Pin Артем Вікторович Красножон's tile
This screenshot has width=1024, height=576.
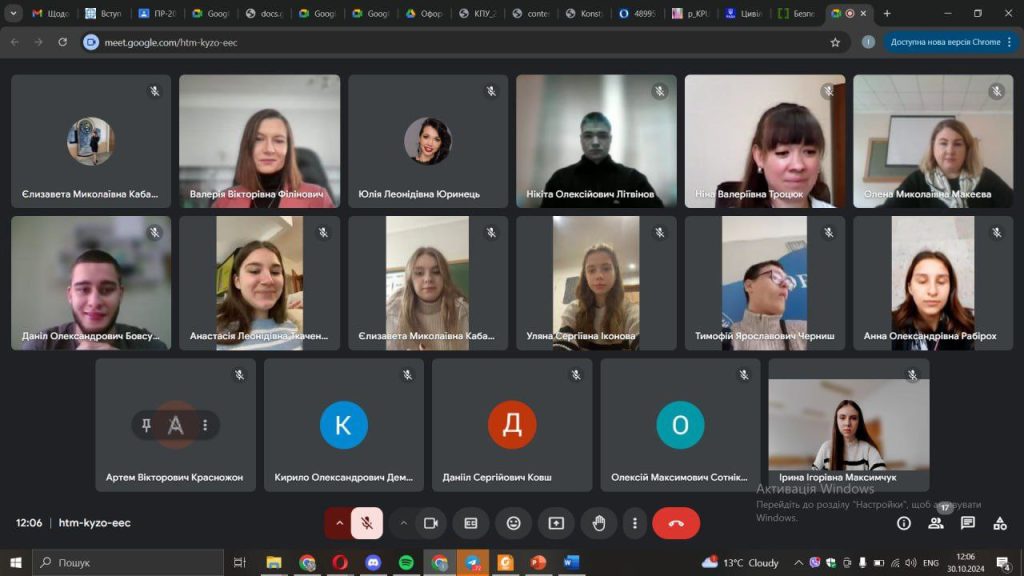(147, 425)
